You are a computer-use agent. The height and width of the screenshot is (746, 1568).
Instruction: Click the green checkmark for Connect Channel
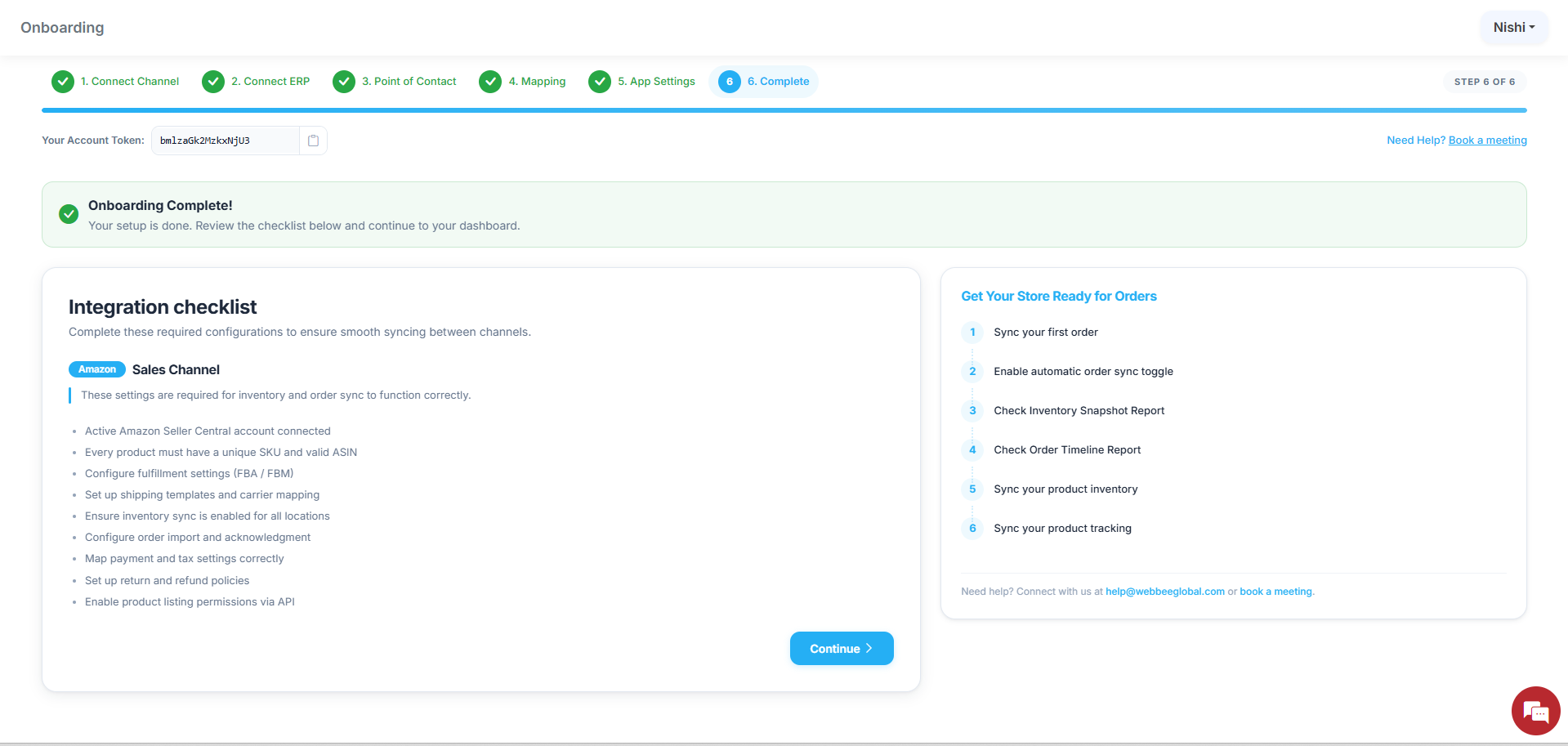tap(63, 82)
